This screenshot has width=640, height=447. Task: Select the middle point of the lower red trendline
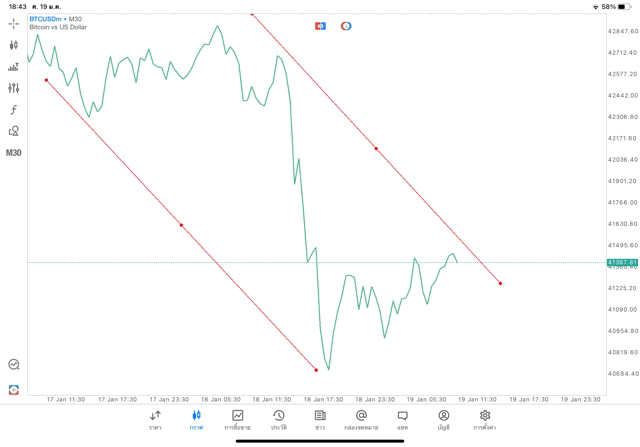tap(181, 225)
